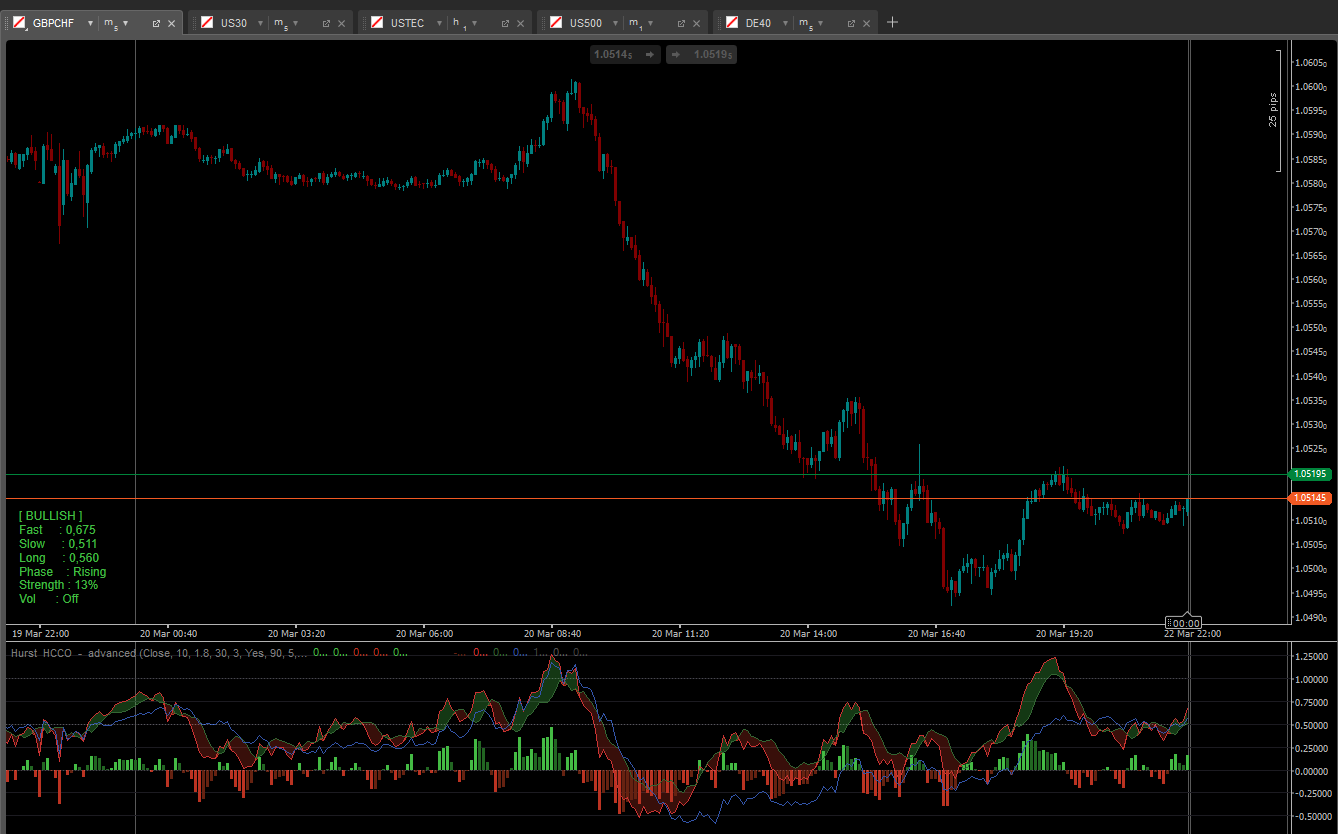
Task: Expand the US500 symbol dropdown arrow
Action: tap(613, 23)
